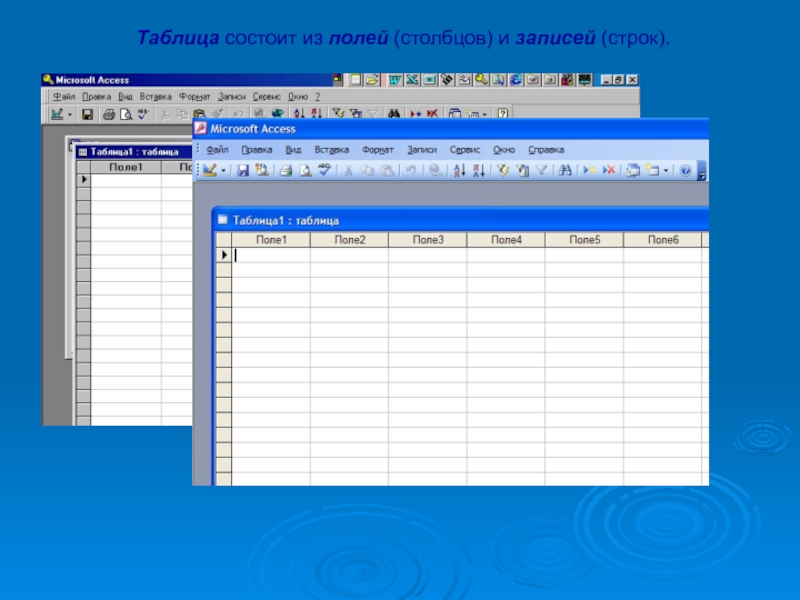Open the Вид menu in the front Access window

coord(293,149)
